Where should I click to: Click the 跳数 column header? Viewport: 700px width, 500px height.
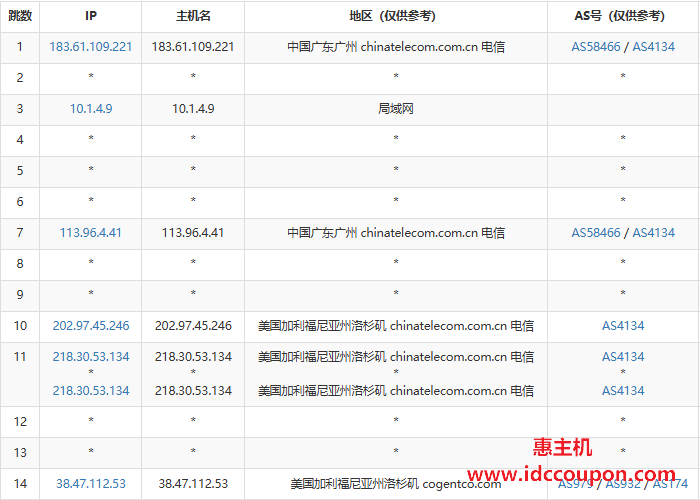[x=20, y=16]
